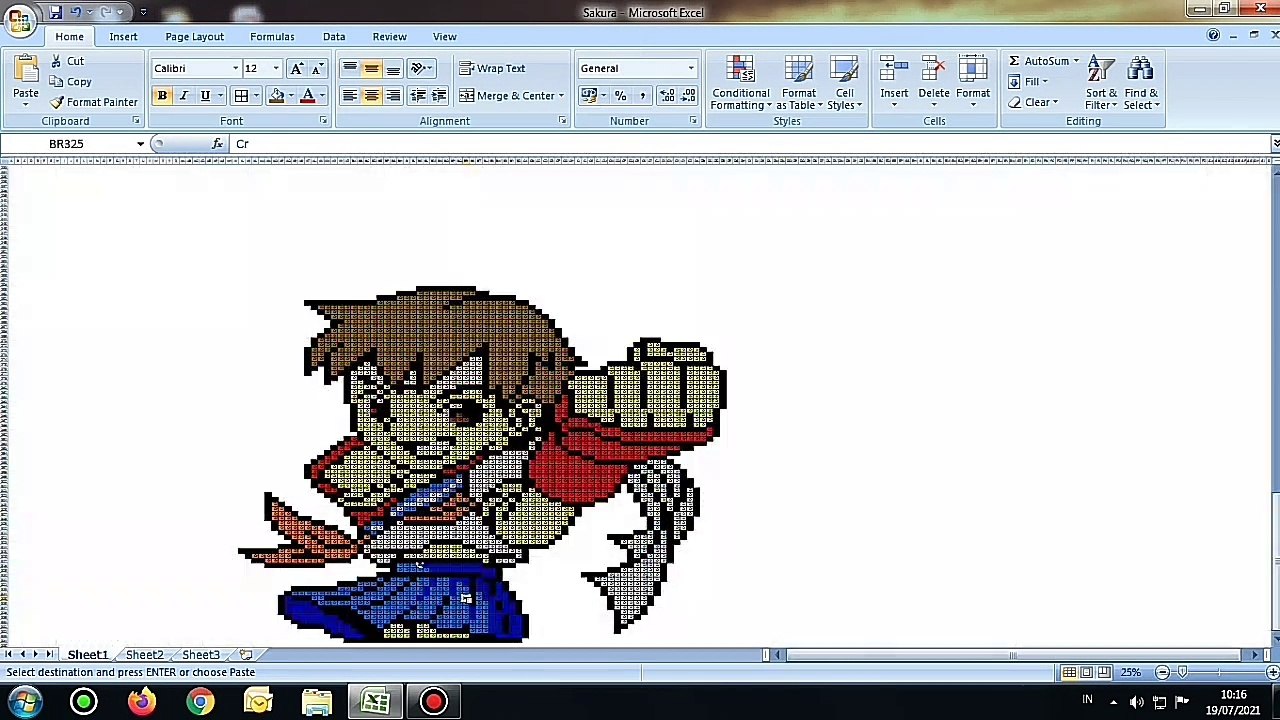Toggle Align Text Left
The image size is (1280, 720).
point(349,96)
